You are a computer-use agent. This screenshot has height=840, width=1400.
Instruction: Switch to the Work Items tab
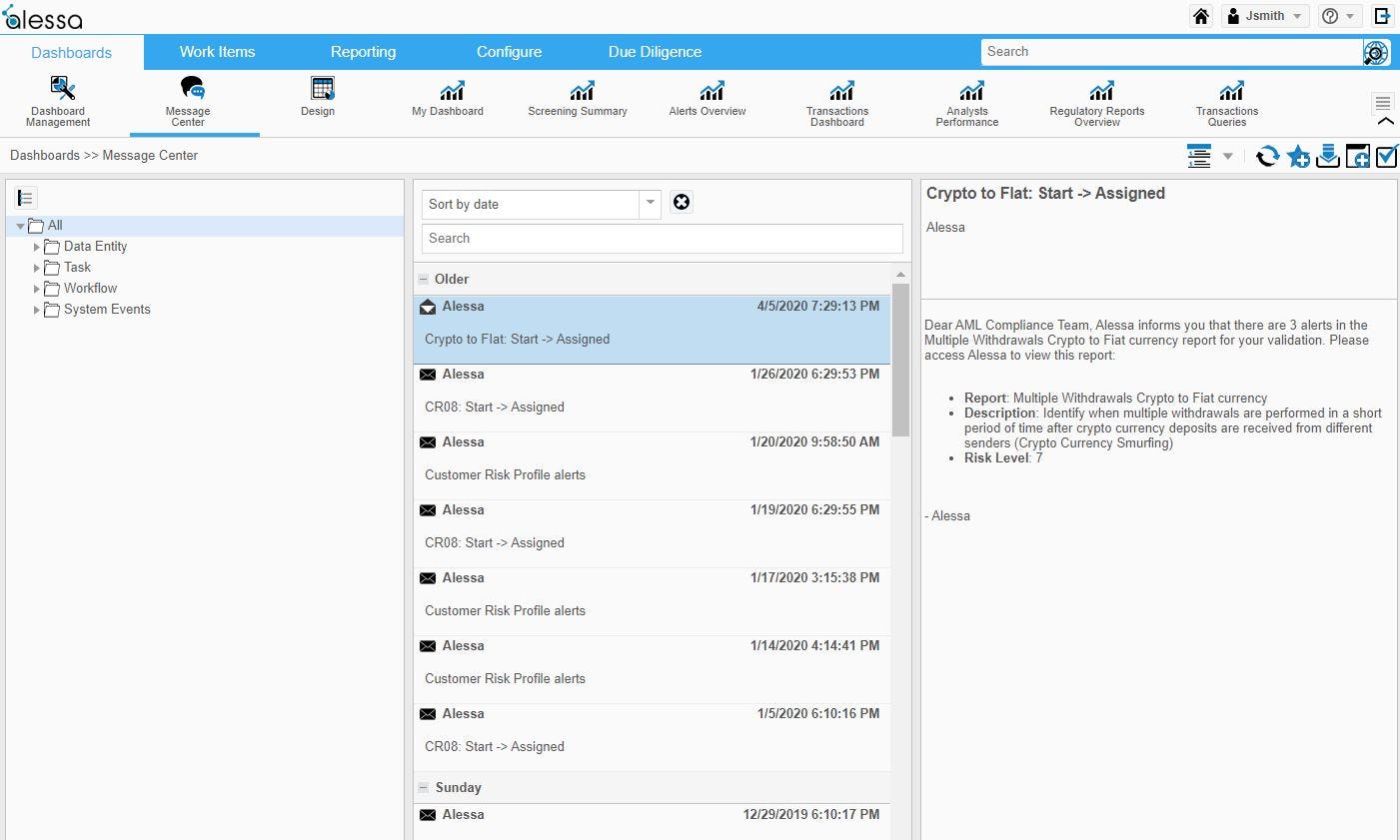point(217,52)
